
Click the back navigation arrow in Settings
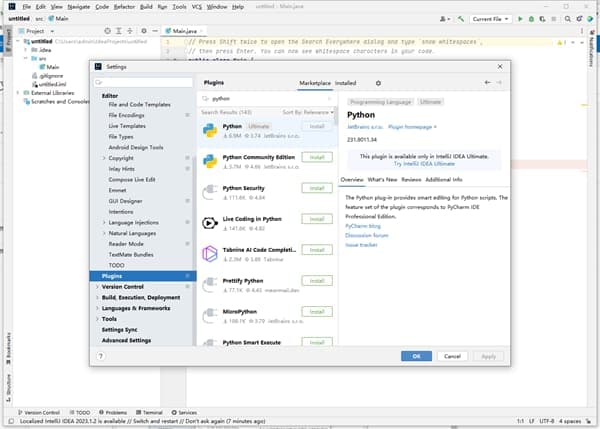pyautogui.click(x=486, y=82)
